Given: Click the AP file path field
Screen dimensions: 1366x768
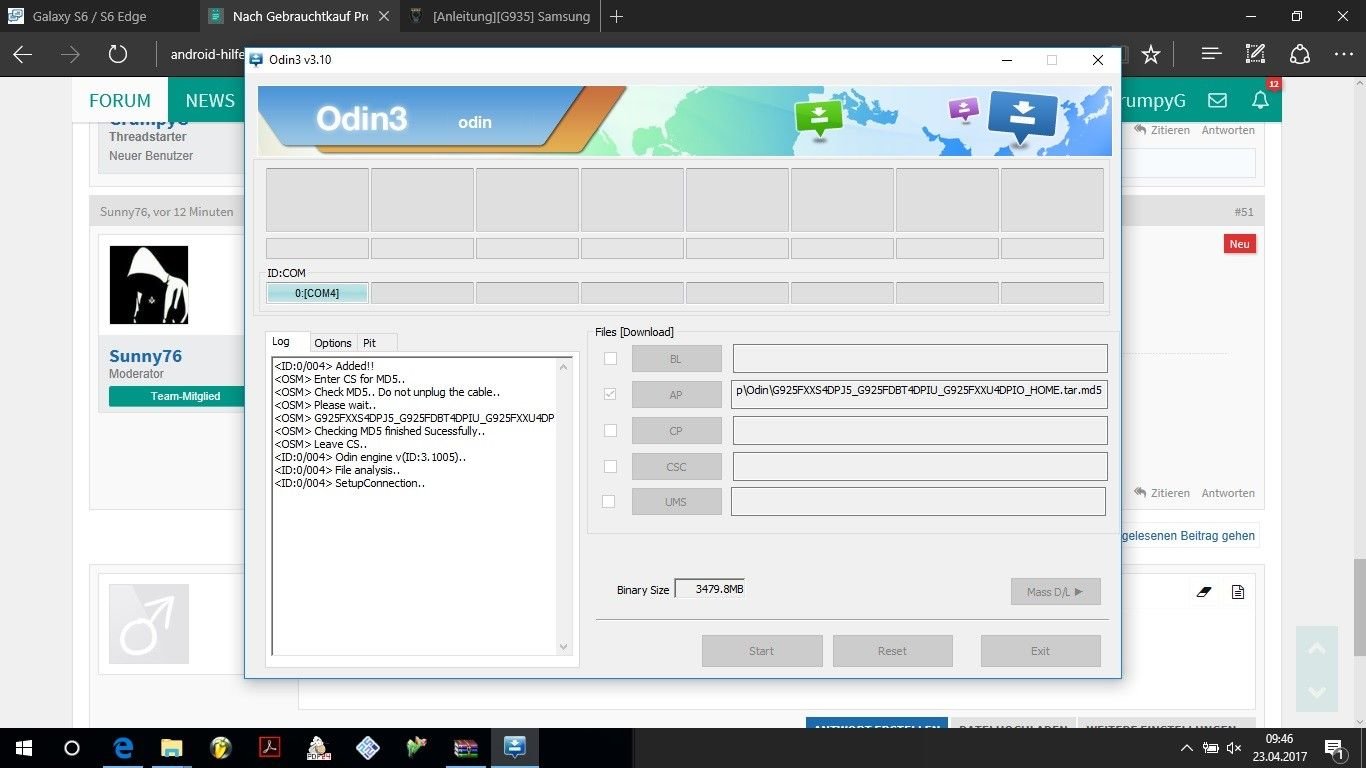Looking at the screenshot, I should tap(919, 394).
